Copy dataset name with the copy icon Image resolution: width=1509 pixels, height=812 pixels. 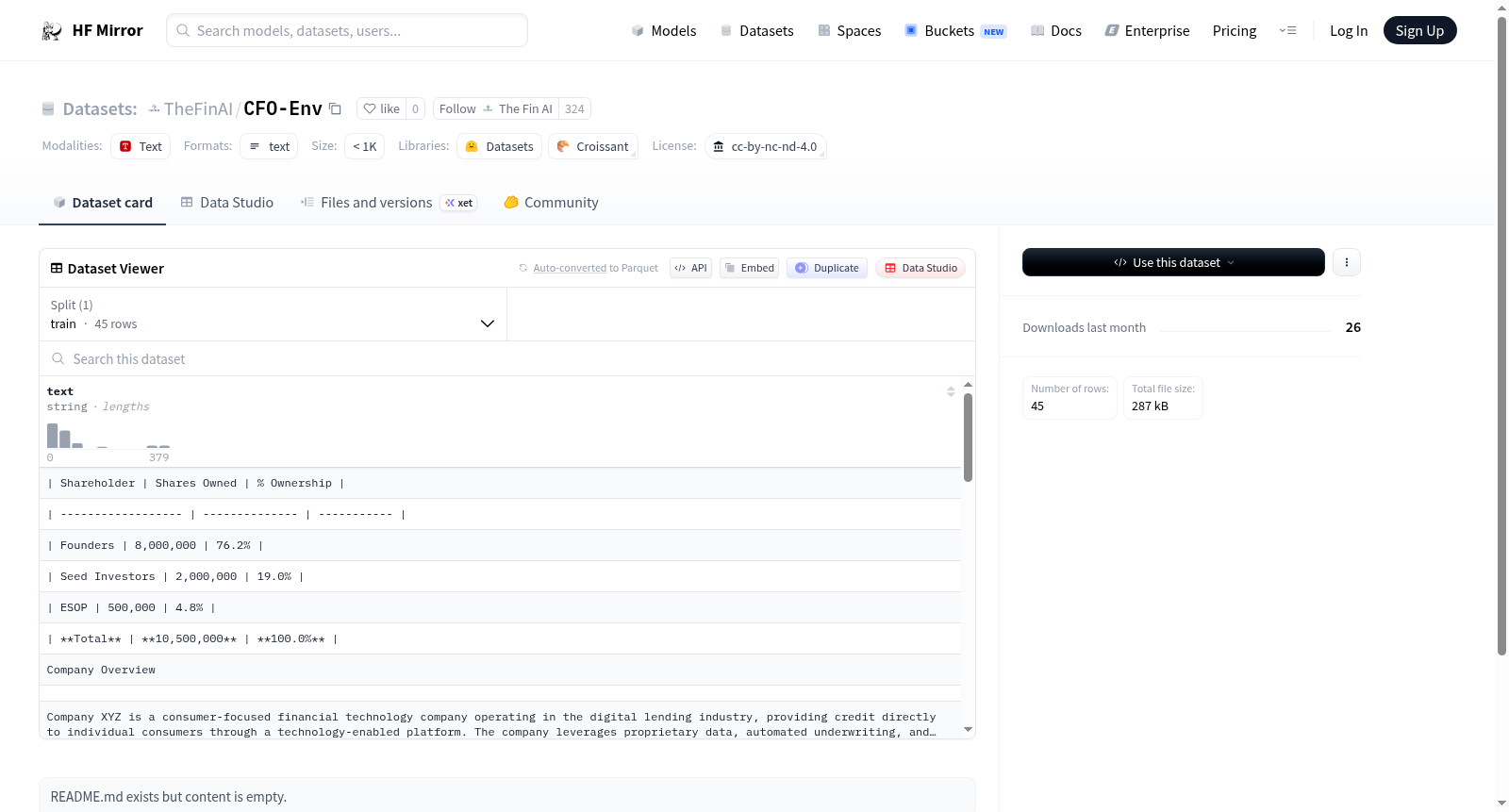335,108
